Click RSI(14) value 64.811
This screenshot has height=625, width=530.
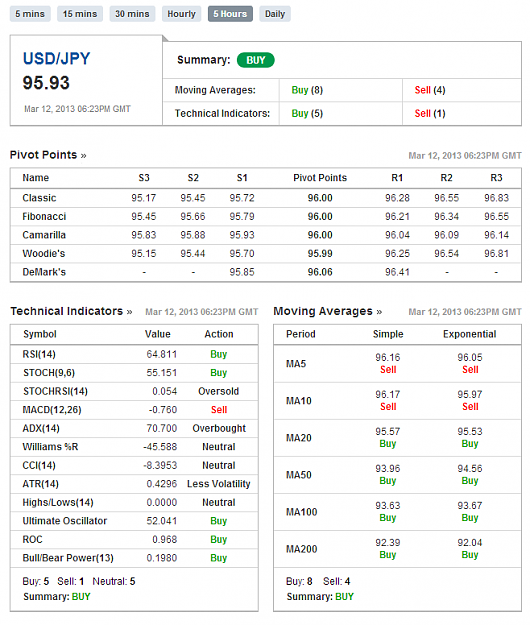tap(161, 354)
